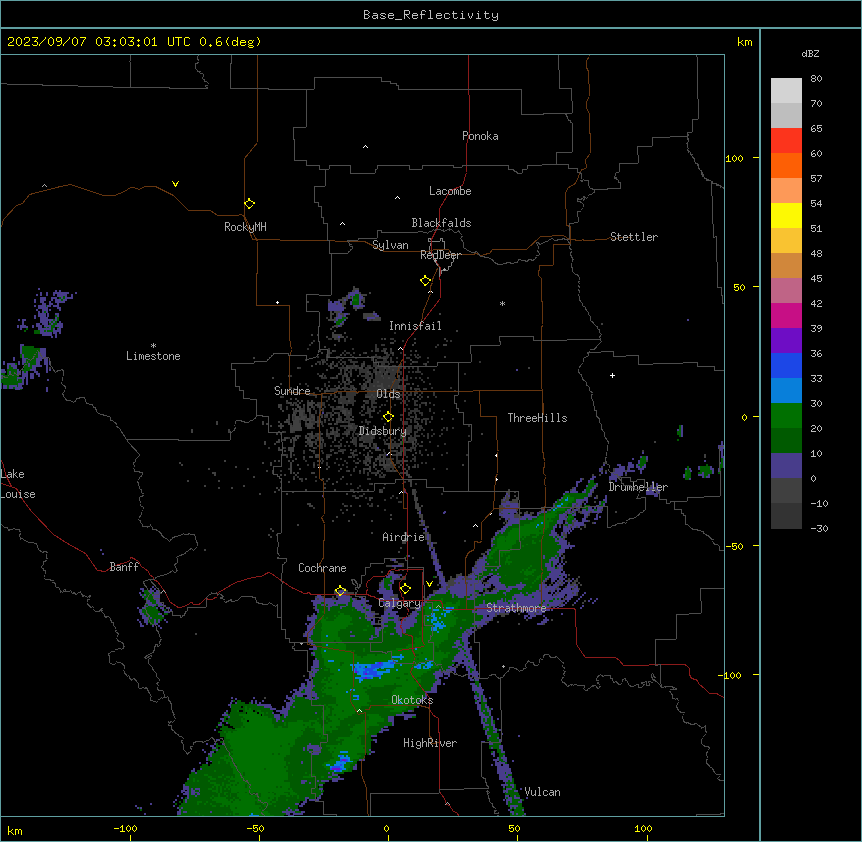Click the RockyMH label
862x842 pixels.
[x=245, y=227]
